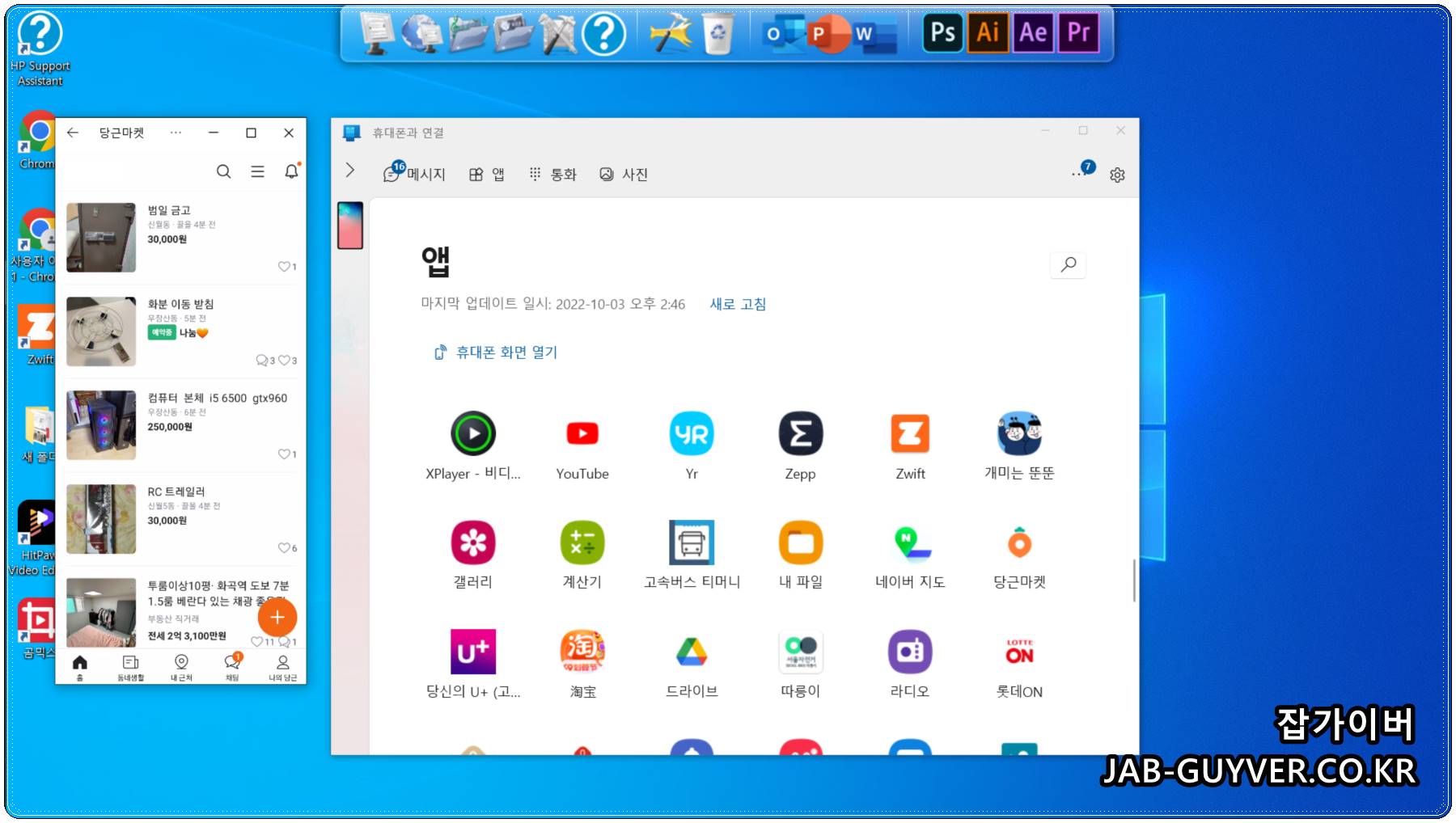Switch to the 앱 tab
Viewport: 1456px width, 823px height.
tap(486, 175)
